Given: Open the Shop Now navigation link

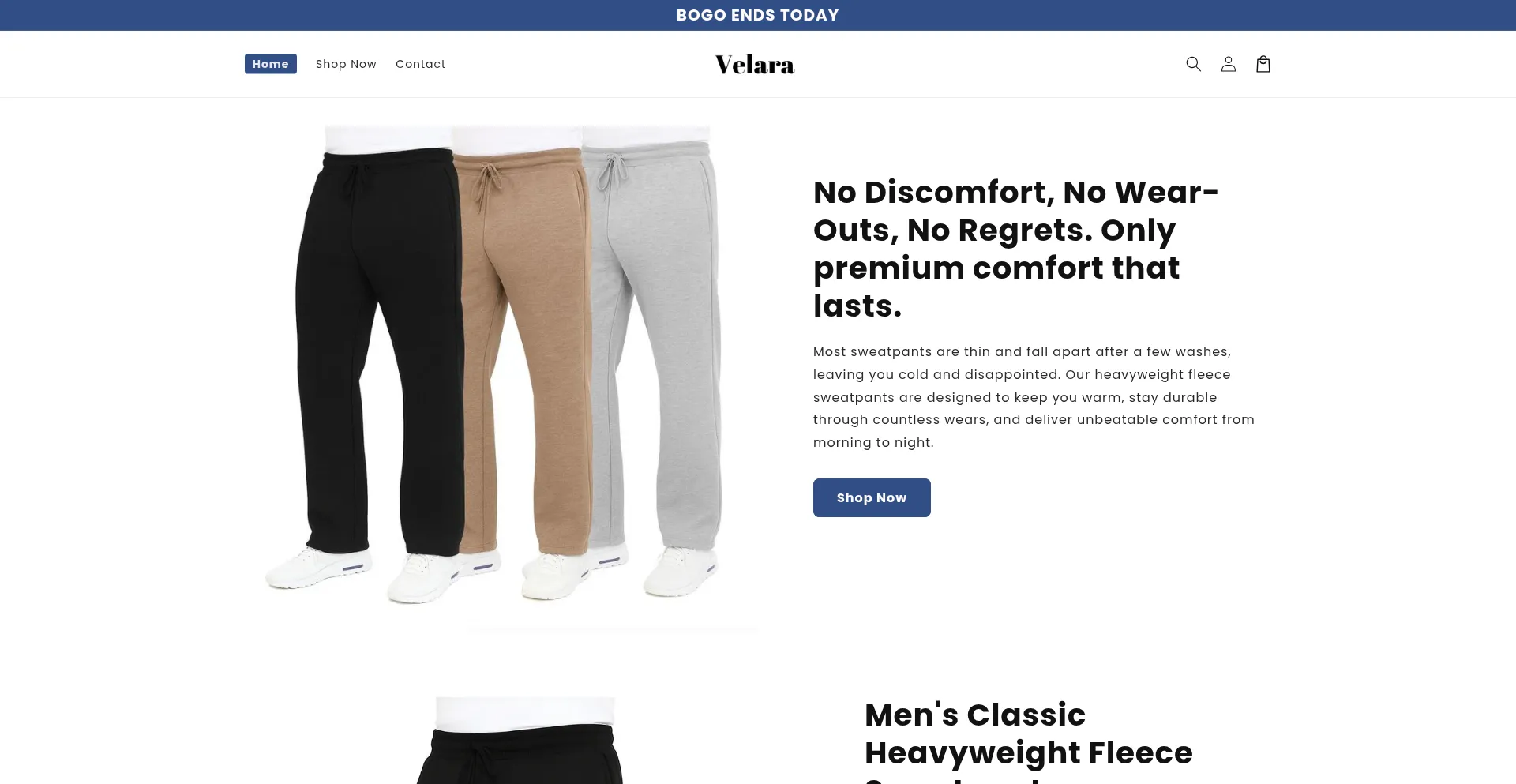Looking at the screenshot, I should coord(346,64).
